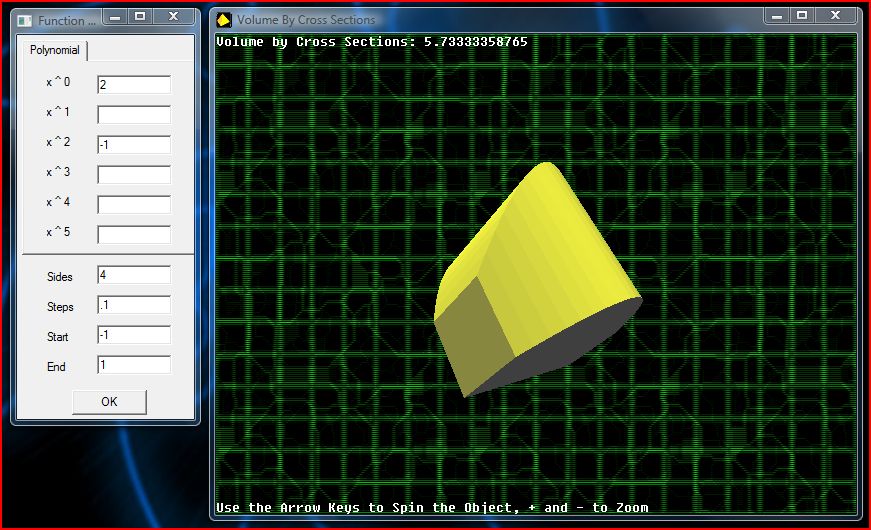This screenshot has width=871, height=530.
Task: Click the 'Volume by Cross Sections: 5.73333358765' text
Action: pos(372,42)
